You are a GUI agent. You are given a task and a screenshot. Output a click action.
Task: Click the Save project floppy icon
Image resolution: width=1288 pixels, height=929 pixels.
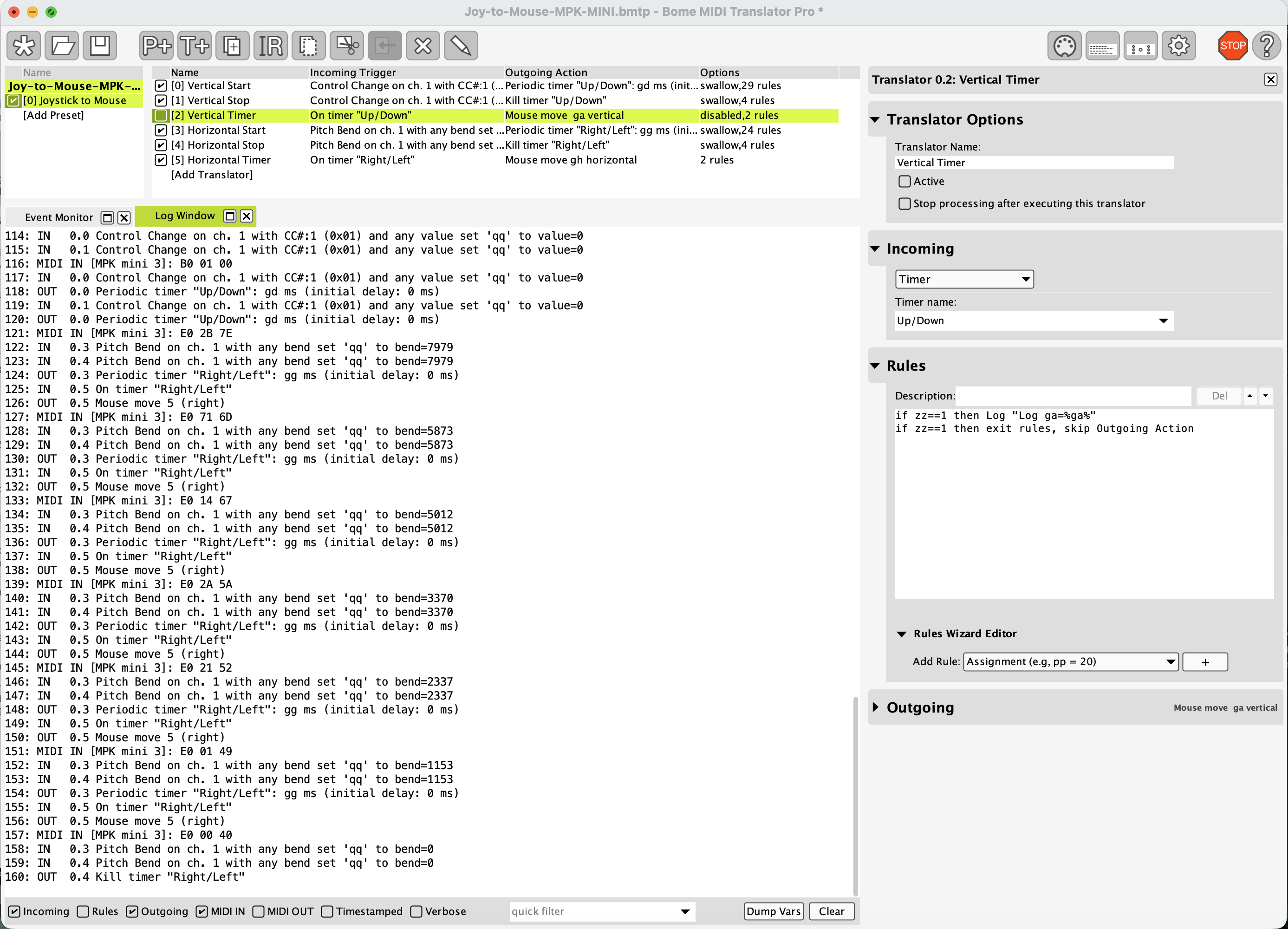100,46
